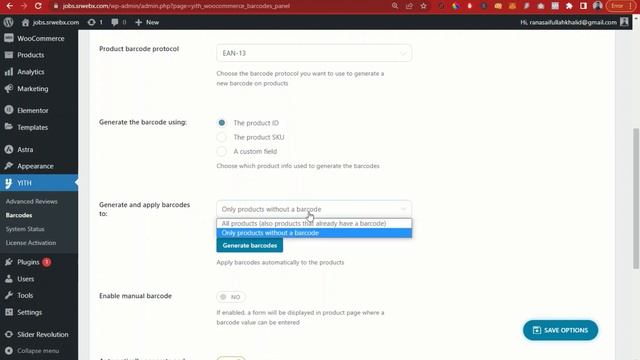Viewport: 640px width, 360px height.
Task: Go back with browser back arrow
Action: [x=9, y=6]
